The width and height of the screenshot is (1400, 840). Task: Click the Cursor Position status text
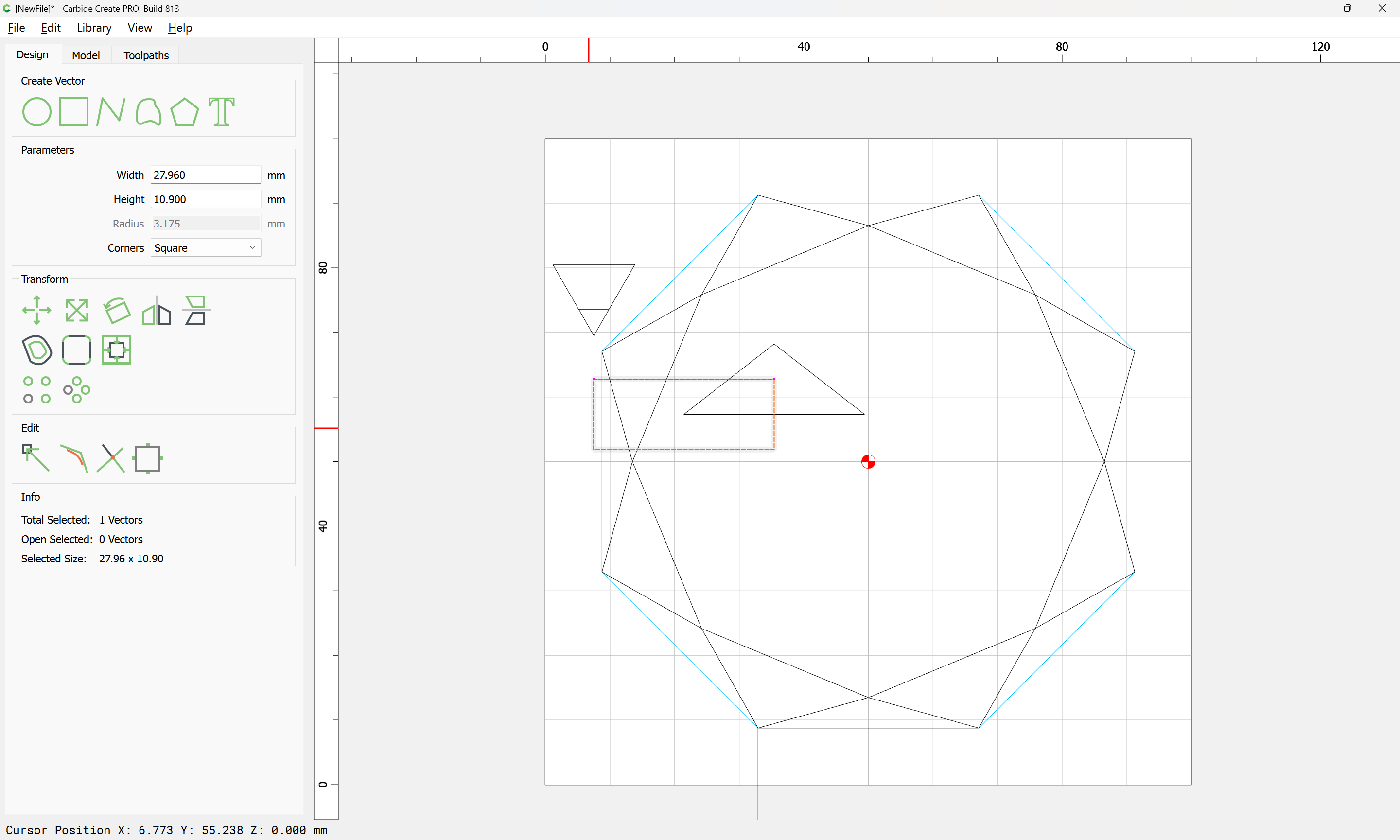(x=166, y=830)
